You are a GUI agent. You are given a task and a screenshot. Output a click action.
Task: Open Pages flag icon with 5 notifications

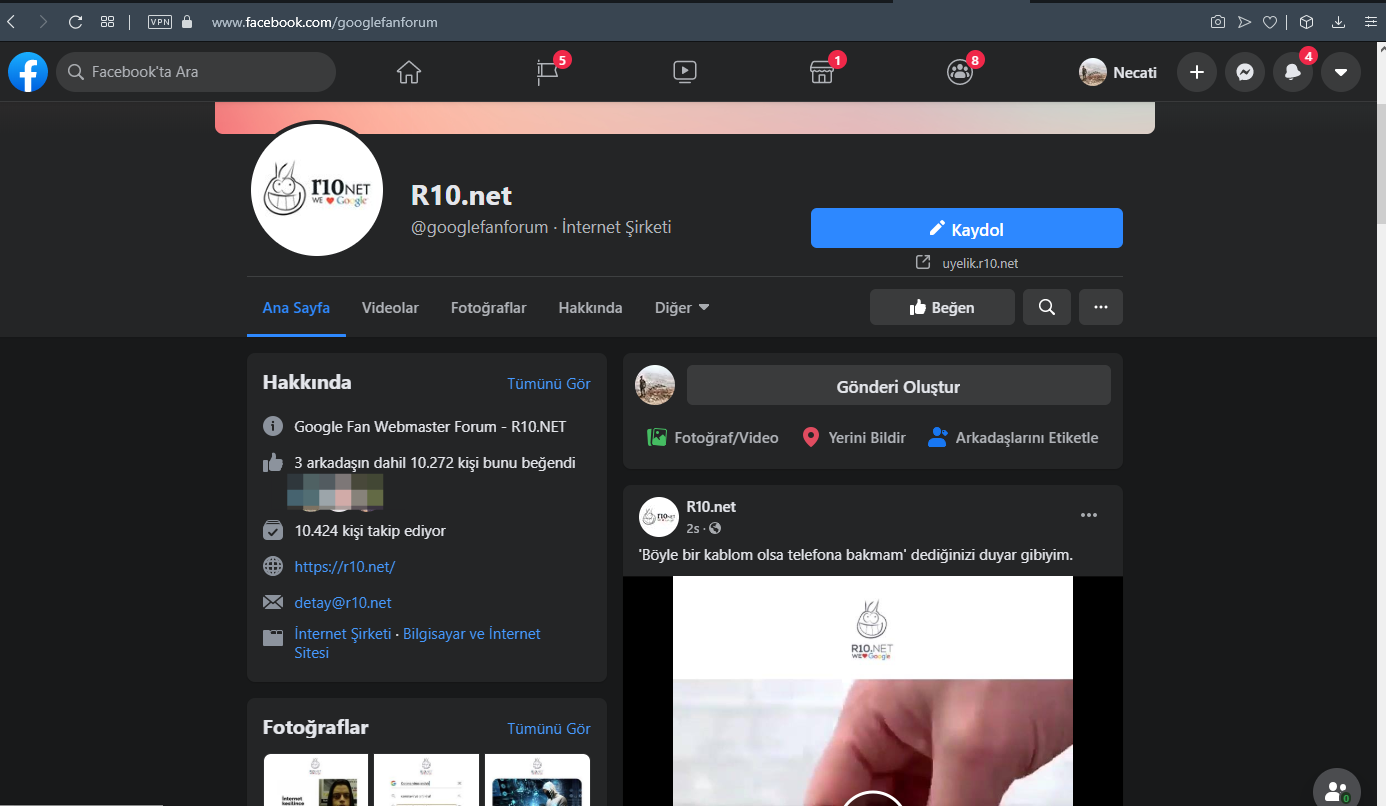pyautogui.click(x=547, y=72)
